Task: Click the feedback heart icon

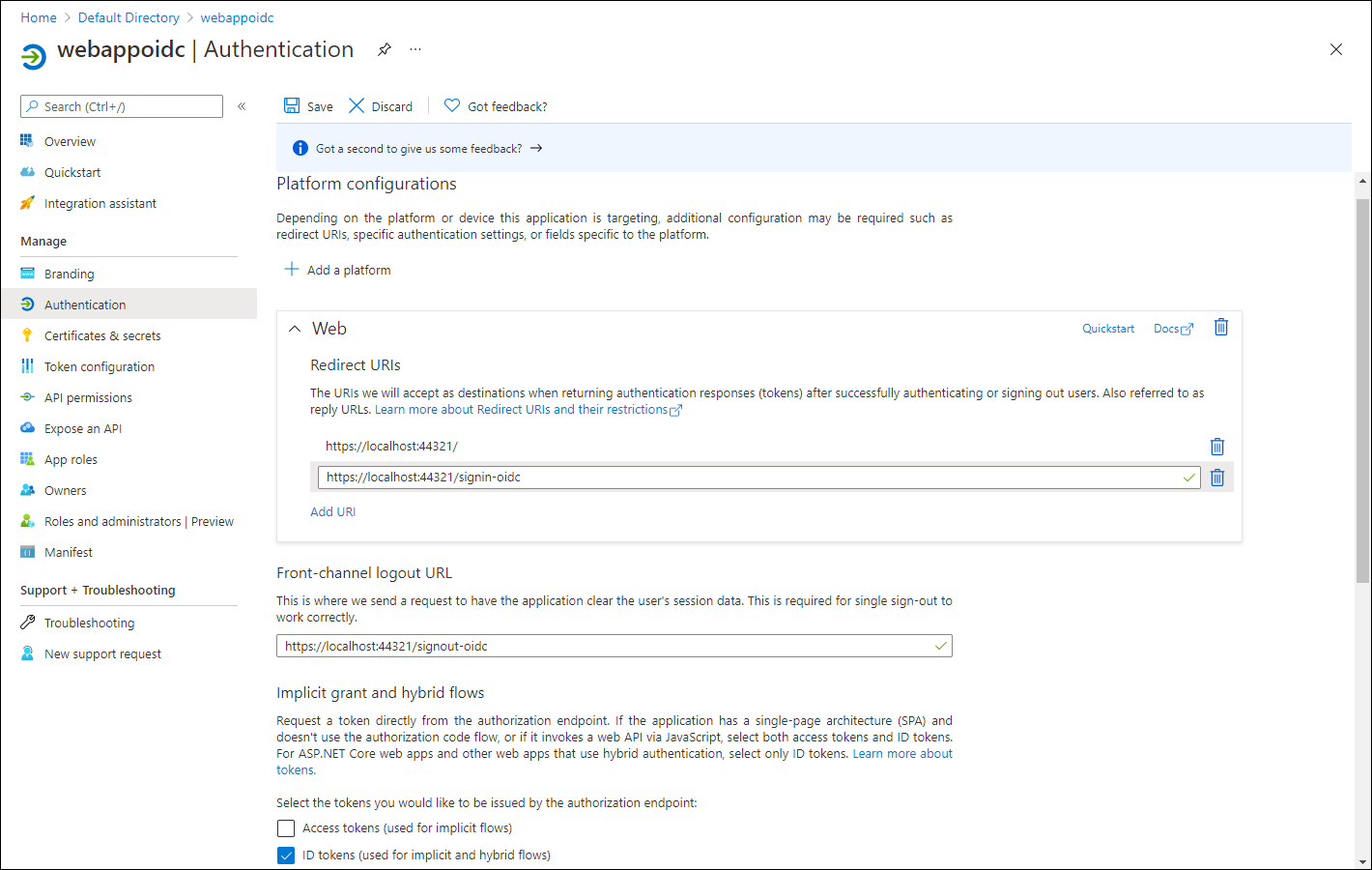Action: click(452, 105)
